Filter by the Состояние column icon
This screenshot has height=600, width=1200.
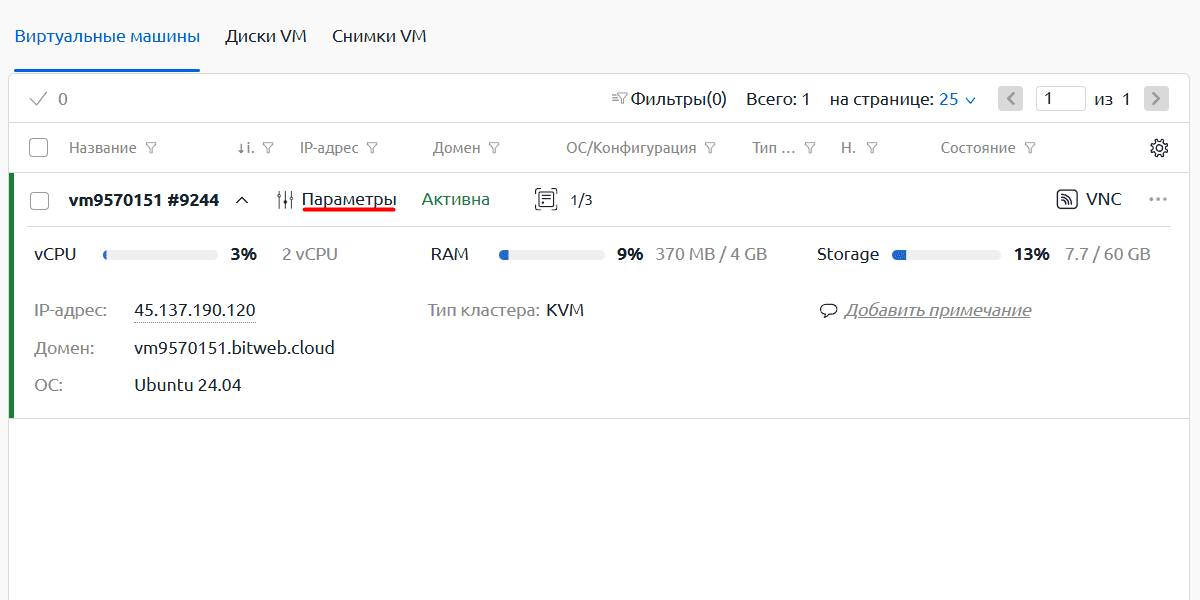pos(1030,148)
